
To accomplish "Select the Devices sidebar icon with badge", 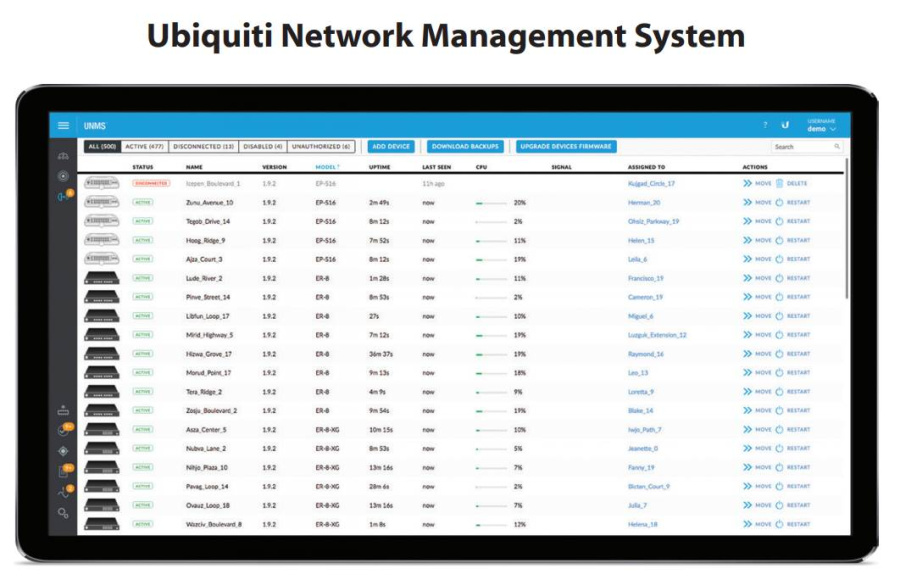I will [65, 196].
